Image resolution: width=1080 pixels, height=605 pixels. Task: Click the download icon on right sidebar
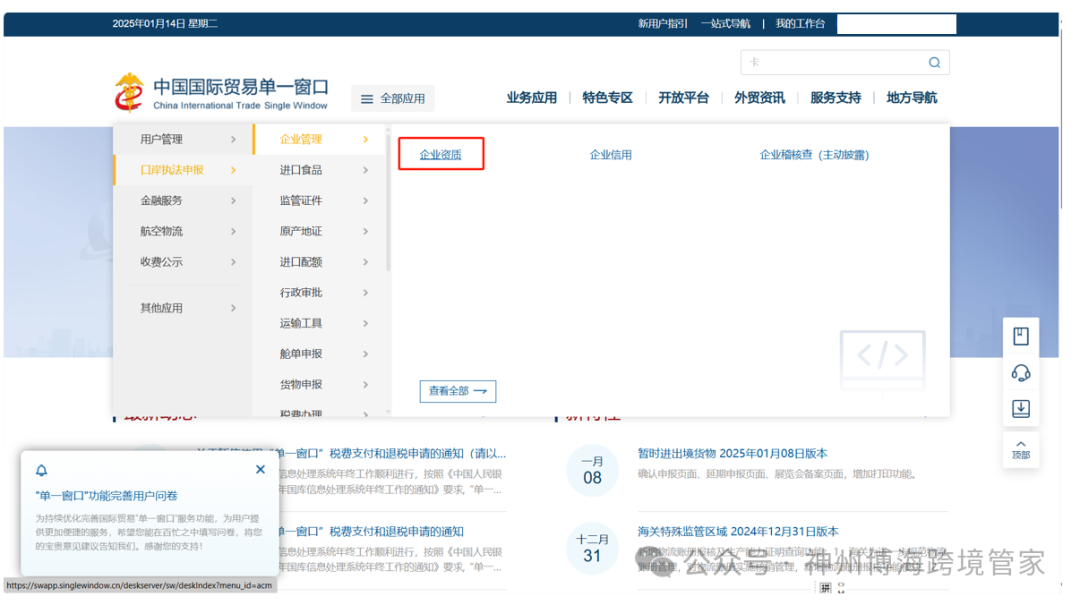click(x=1021, y=409)
